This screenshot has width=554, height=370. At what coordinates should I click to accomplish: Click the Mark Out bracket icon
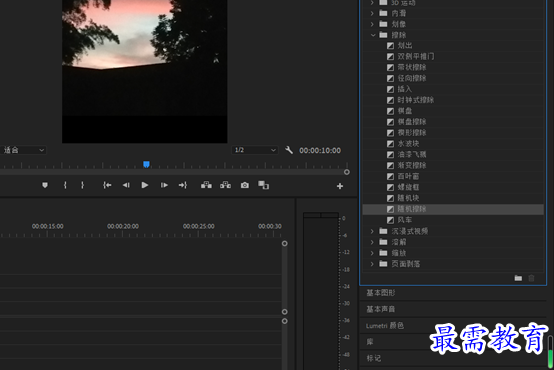click(82, 185)
